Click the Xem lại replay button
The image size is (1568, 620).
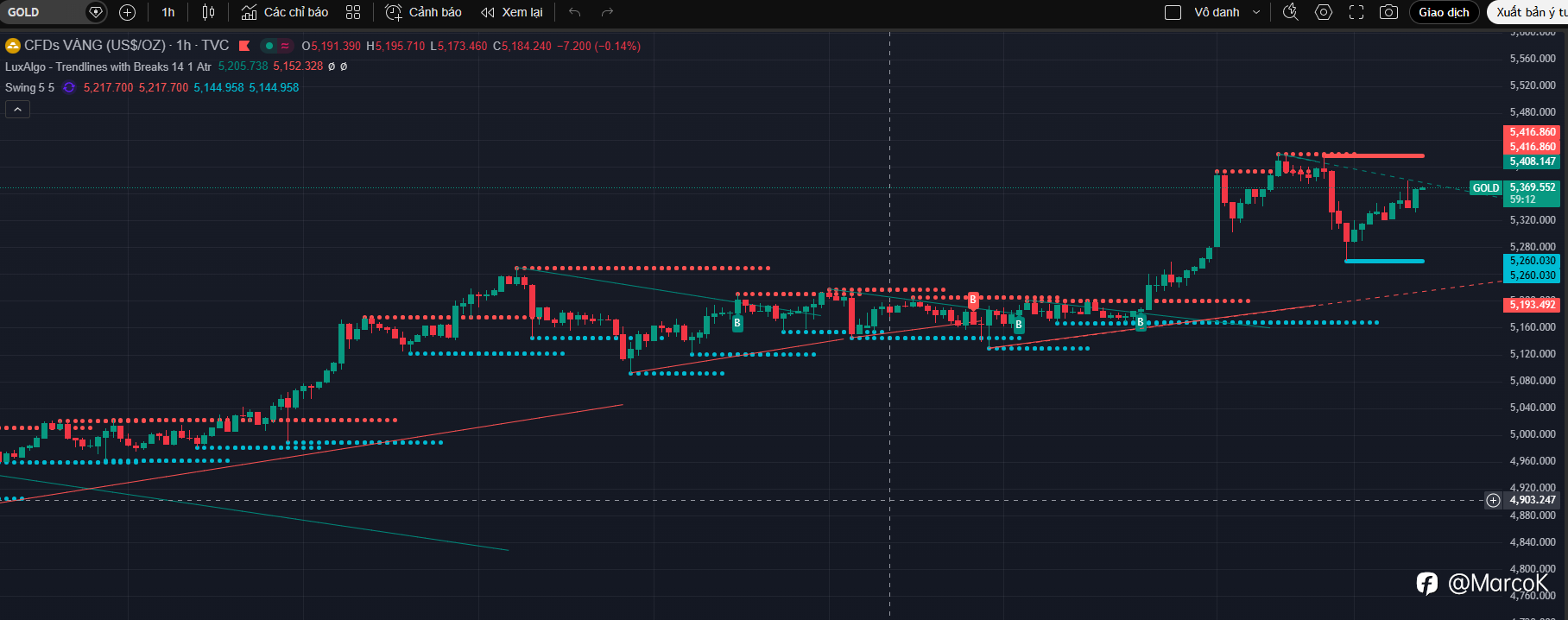click(x=512, y=12)
